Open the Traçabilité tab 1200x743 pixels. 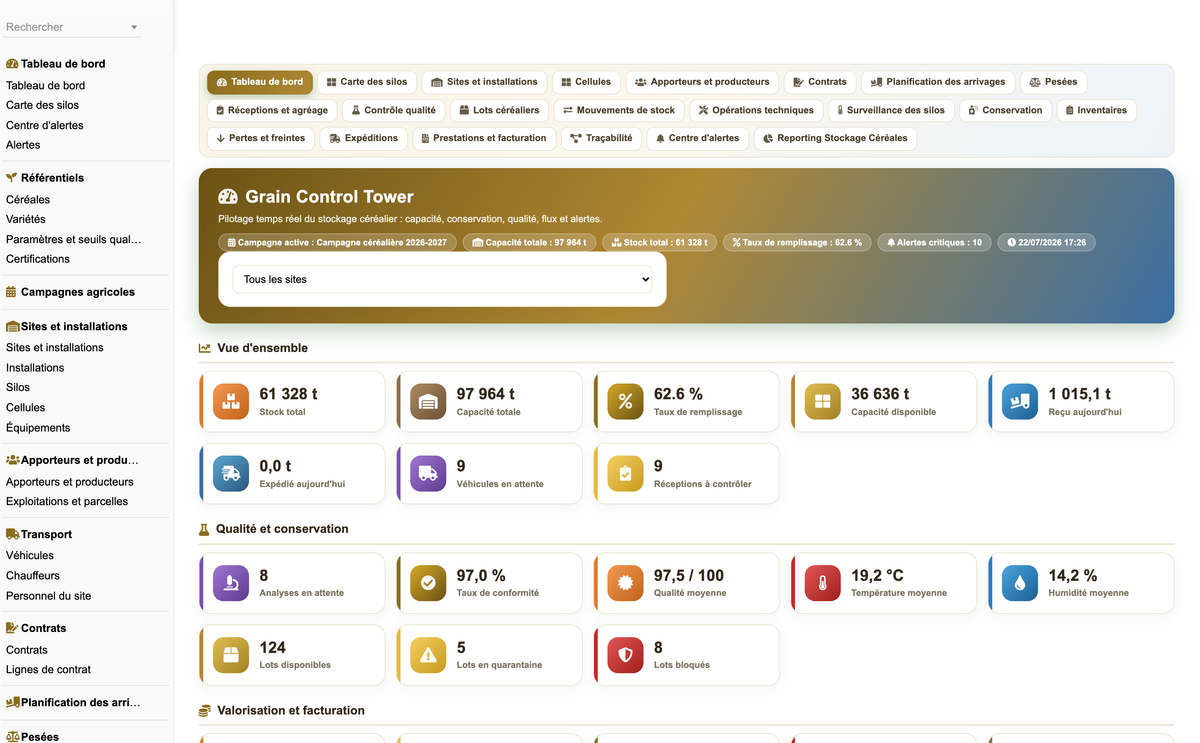click(x=601, y=138)
